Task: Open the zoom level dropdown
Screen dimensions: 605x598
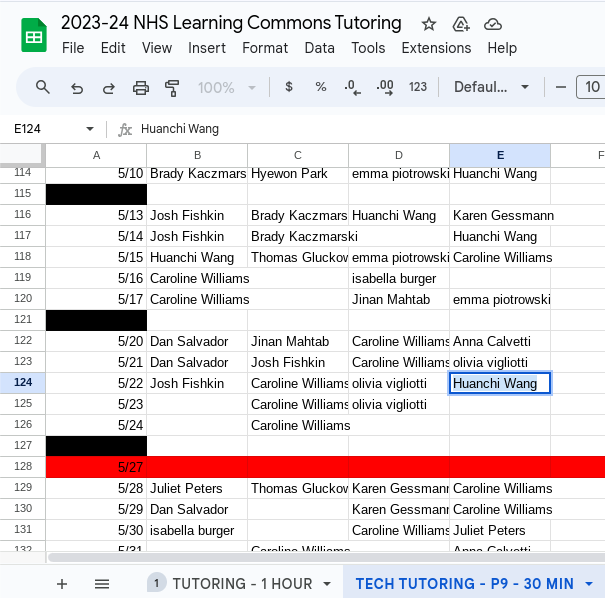Action: tap(226, 88)
